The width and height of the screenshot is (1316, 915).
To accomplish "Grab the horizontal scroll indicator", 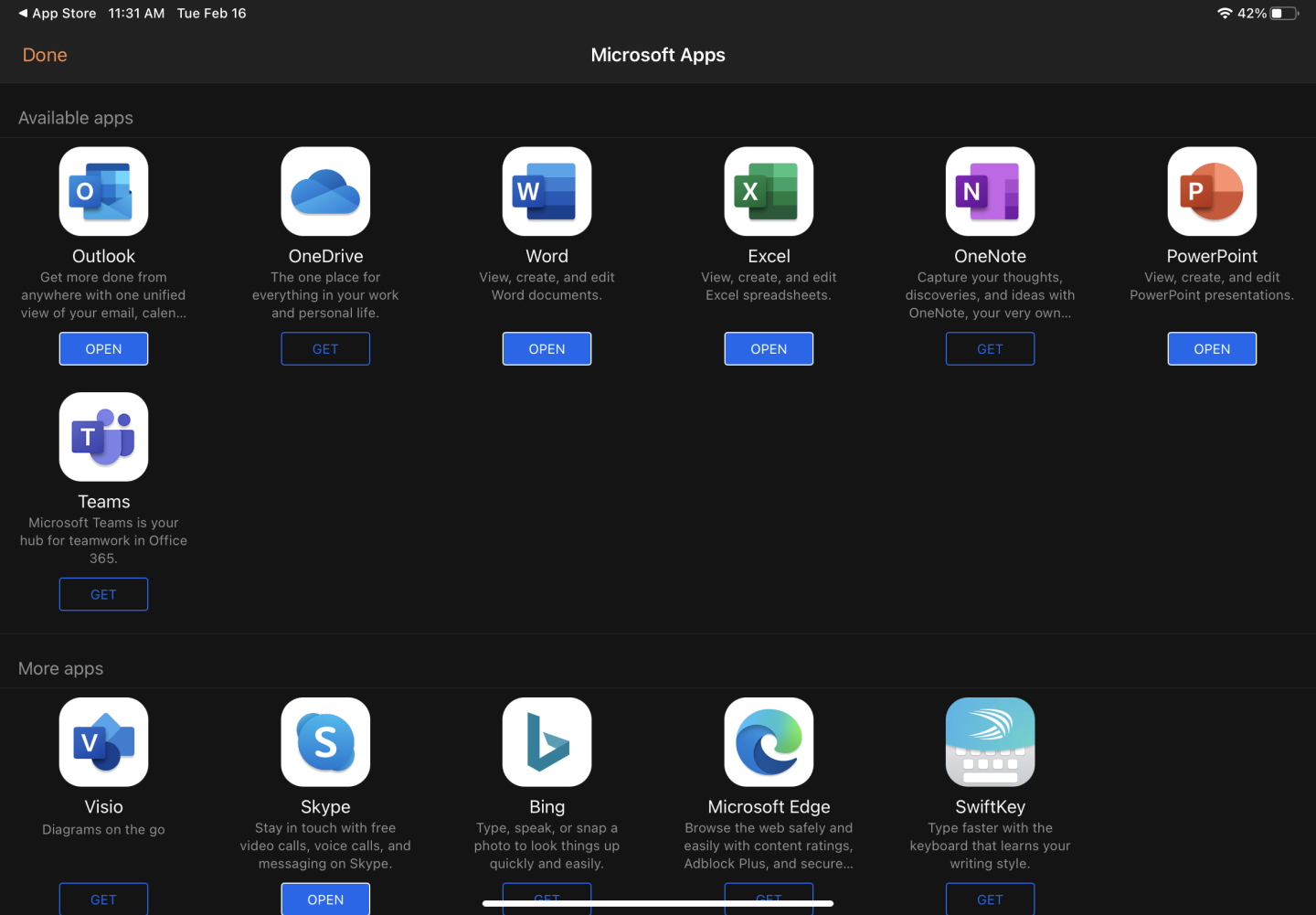I will pos(658,904).
